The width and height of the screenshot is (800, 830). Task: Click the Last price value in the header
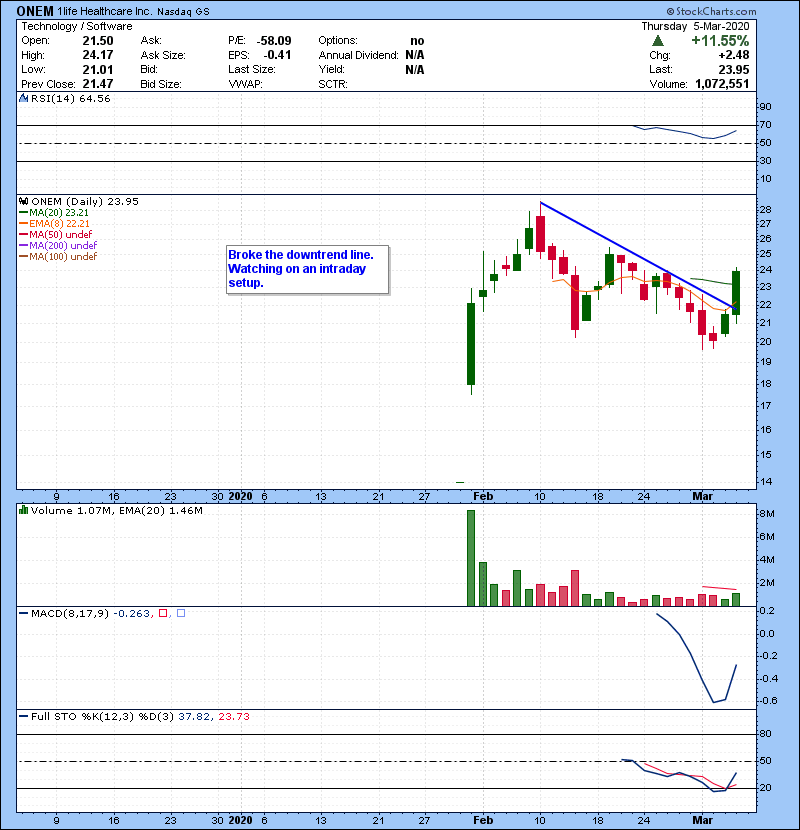coord(734,69)
